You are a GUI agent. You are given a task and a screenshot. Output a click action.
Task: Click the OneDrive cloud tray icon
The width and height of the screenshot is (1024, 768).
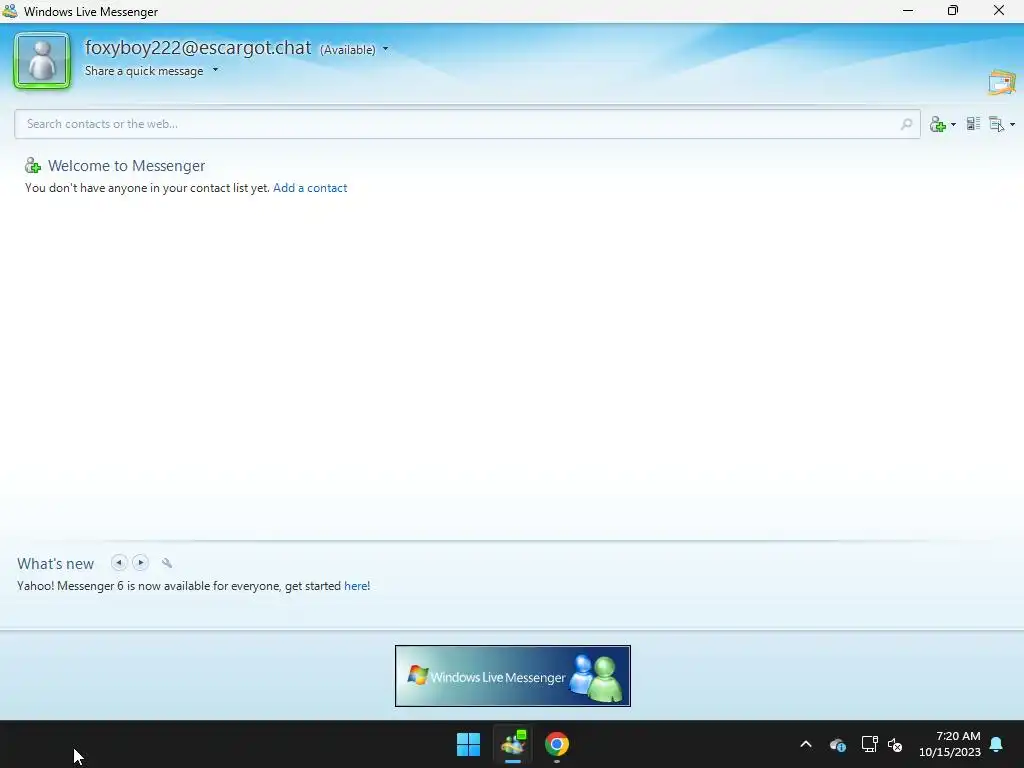tap(838, 744)
